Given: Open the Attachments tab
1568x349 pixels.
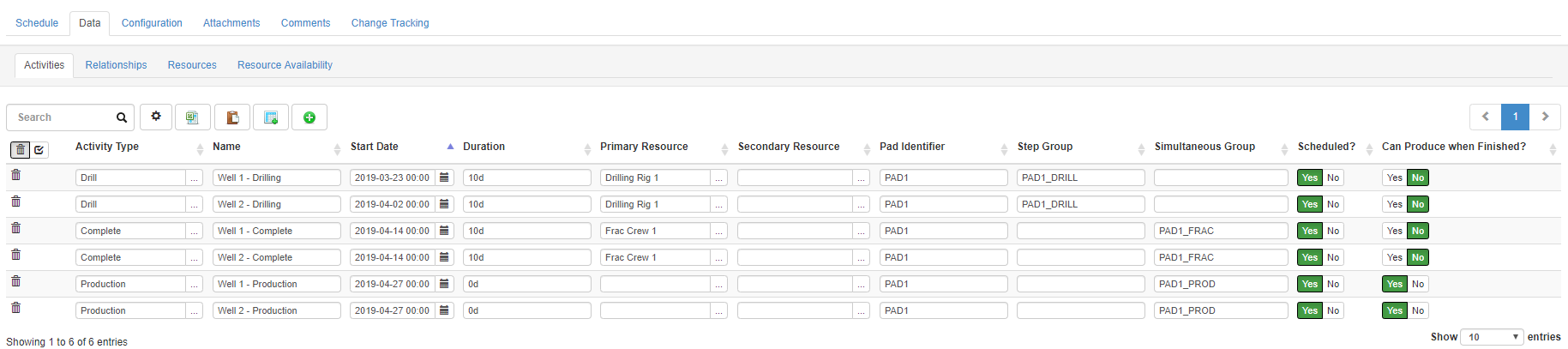Looking at the screenshot, I should (231, 23).
